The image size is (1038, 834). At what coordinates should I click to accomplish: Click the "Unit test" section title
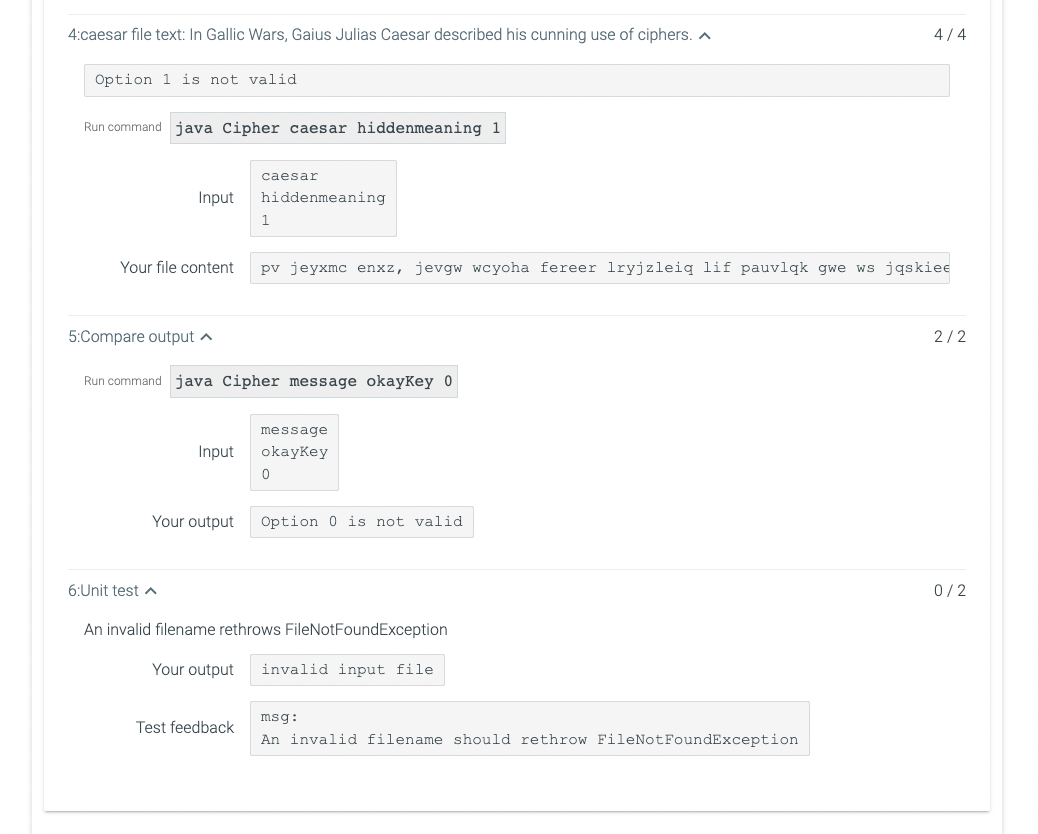[104, 590]
